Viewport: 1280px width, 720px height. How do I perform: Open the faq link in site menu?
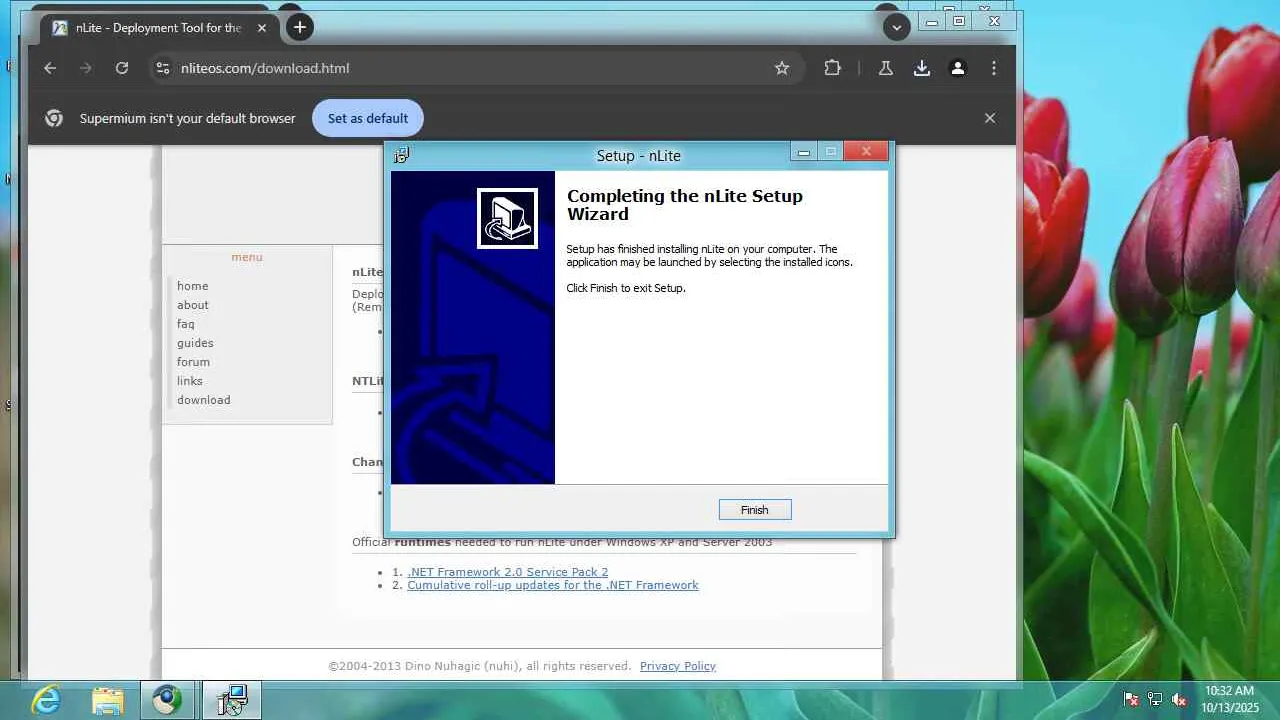click(x=186, y=324)
